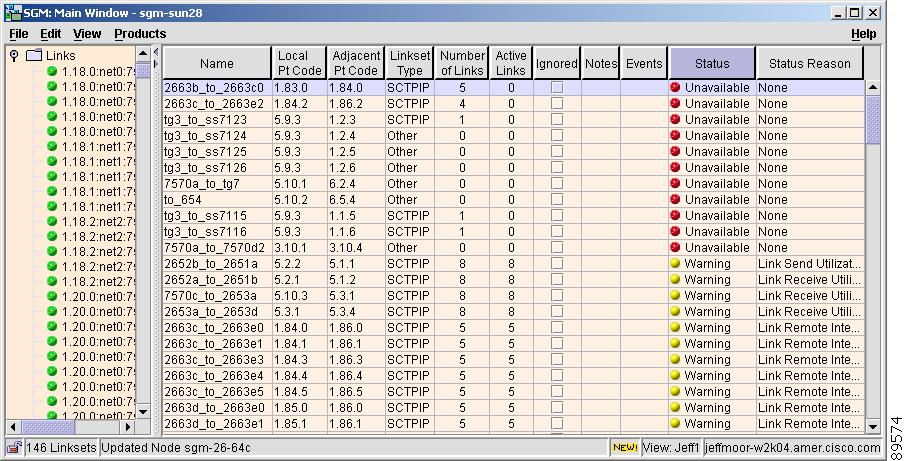This screenshot has width=905, height=461.
Task: Collapse the Links tree node handle
Action: (14, 56)
